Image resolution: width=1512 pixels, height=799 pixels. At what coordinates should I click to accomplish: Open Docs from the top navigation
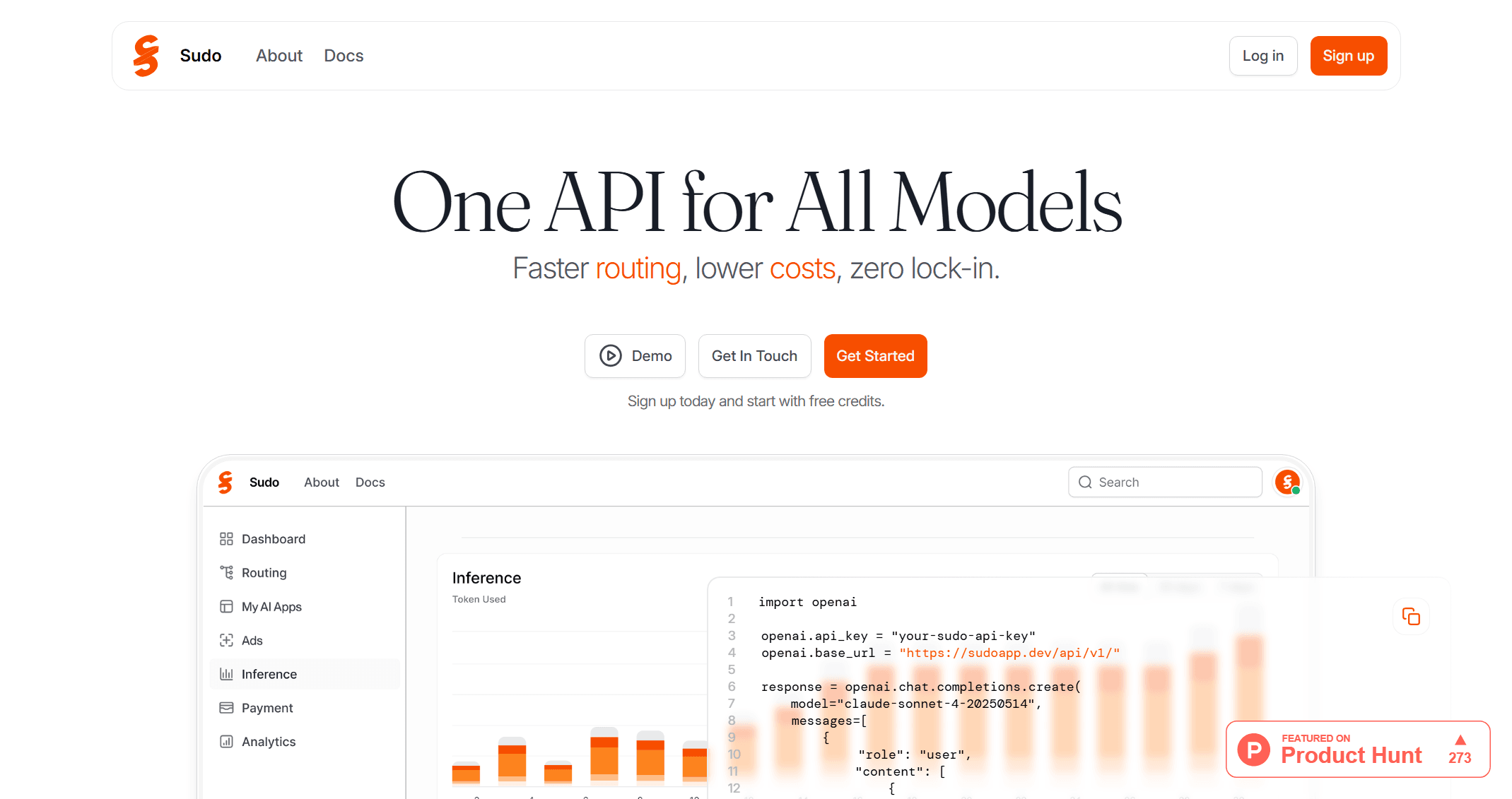[x=344, y=56]
